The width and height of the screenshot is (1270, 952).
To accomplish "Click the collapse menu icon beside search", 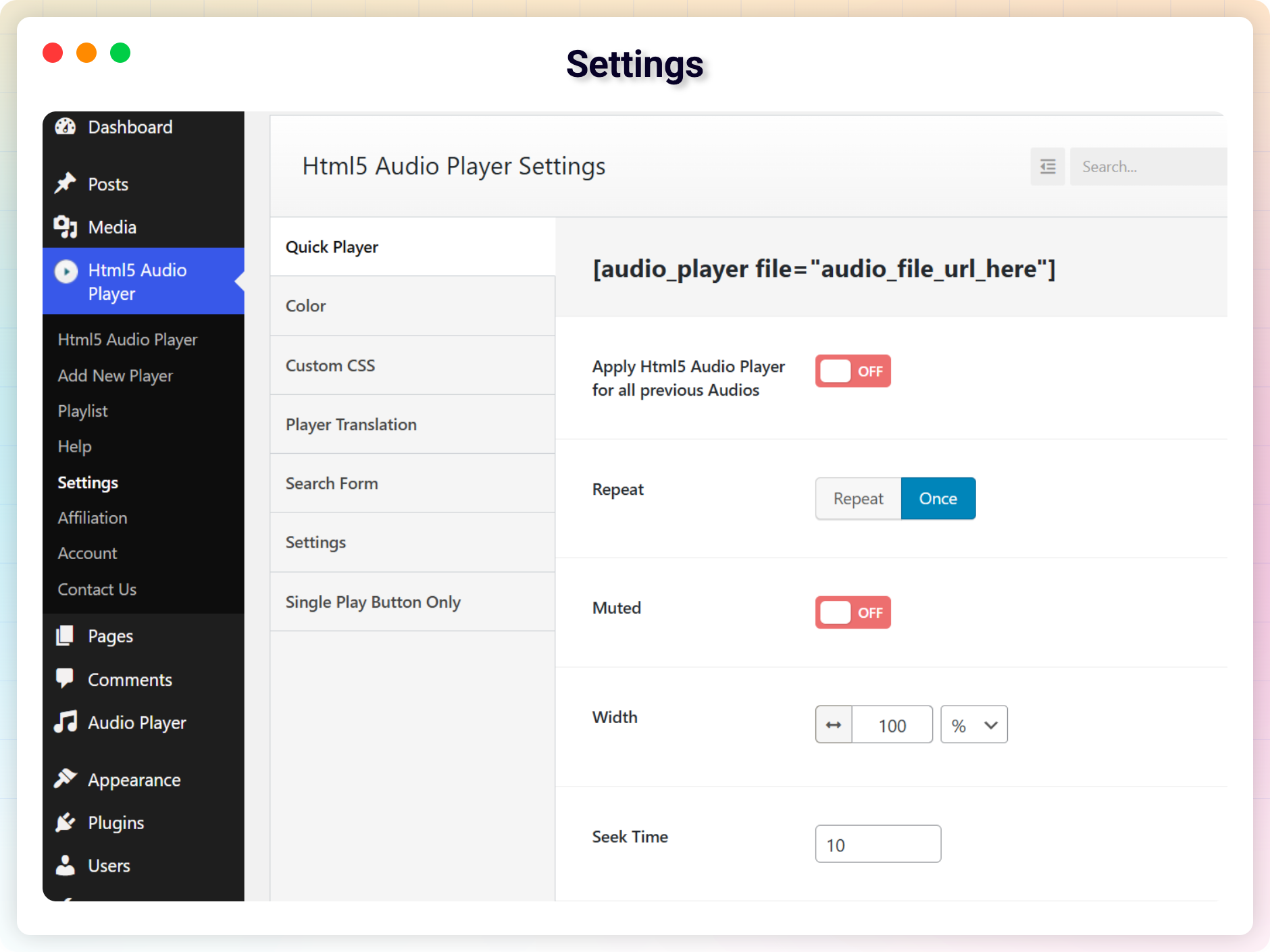I will [x=1048, y=167].
